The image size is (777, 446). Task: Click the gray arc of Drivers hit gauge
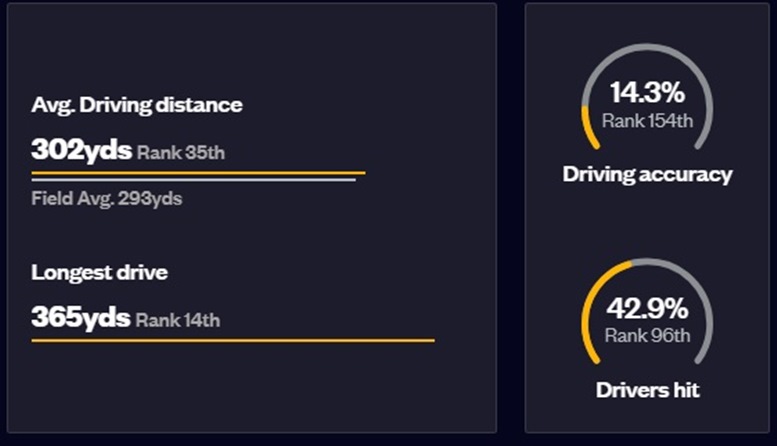pyautogui.click(x=705, y=292)
